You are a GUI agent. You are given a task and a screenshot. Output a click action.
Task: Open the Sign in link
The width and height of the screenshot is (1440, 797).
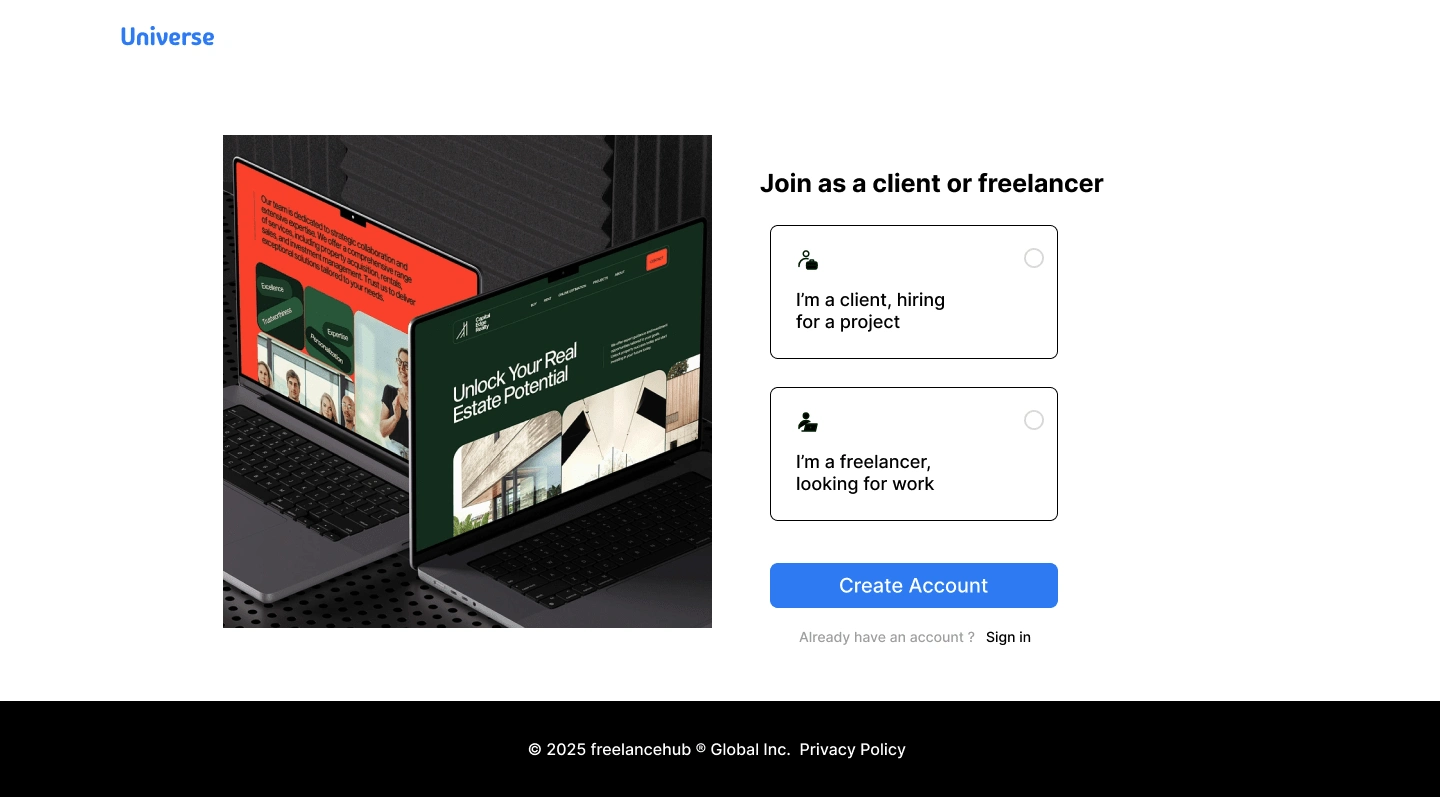tap(1008, 637)
